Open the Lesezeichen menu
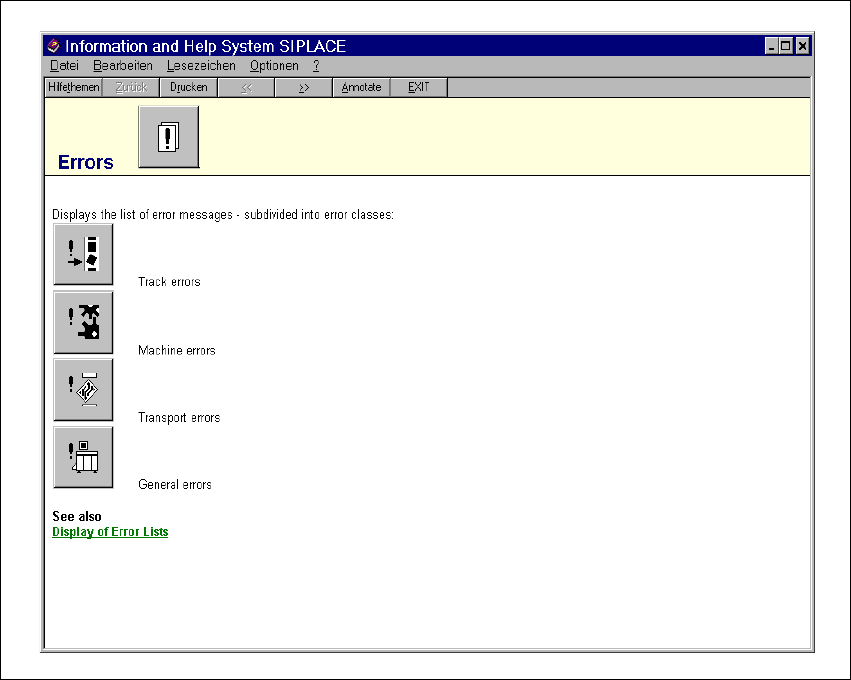Screen dimensions: 851x680 (202, 66)
